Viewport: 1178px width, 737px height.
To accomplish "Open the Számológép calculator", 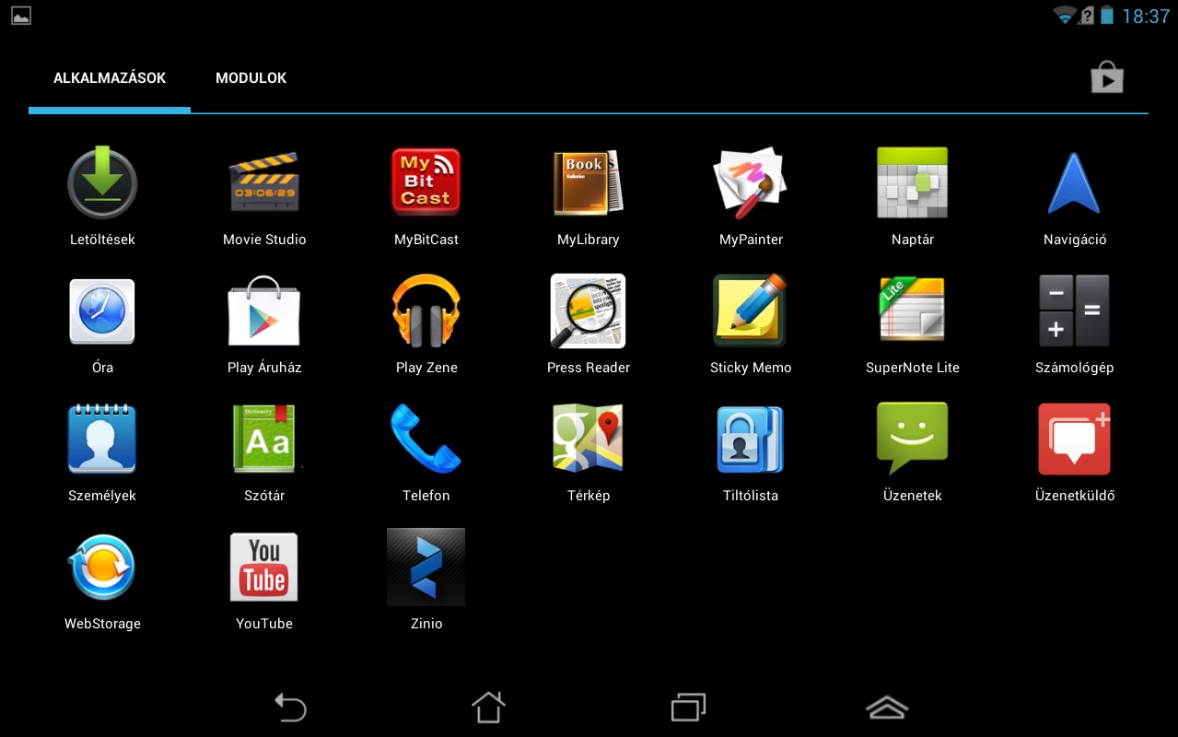I will [1074, 310].
